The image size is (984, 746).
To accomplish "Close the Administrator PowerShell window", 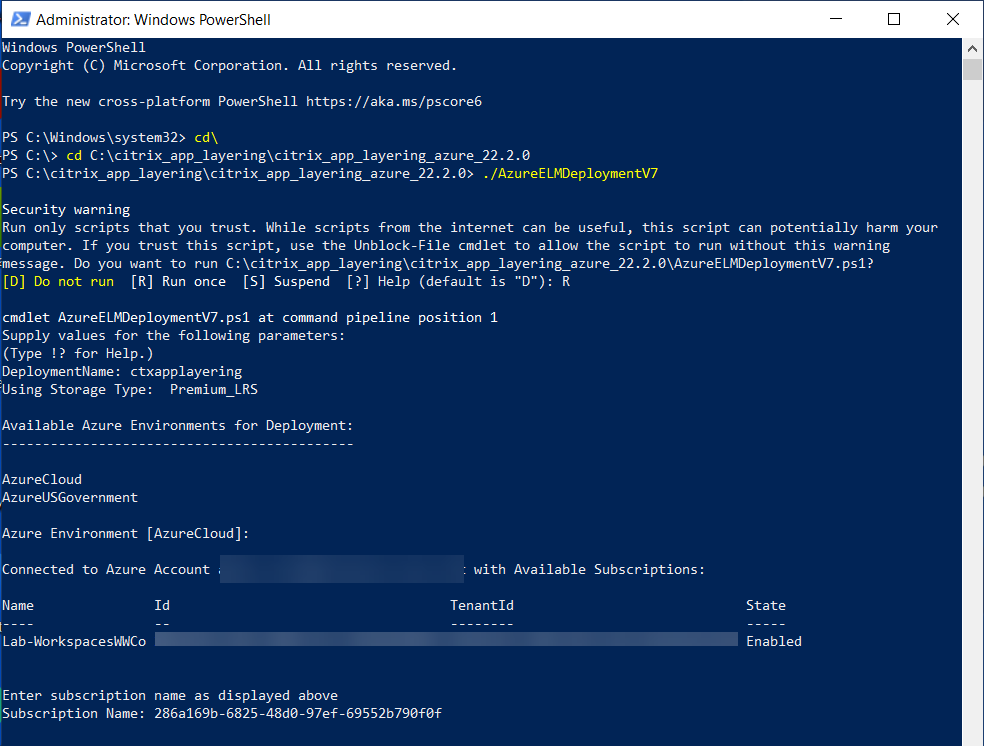I will click(x=952, y=19).
